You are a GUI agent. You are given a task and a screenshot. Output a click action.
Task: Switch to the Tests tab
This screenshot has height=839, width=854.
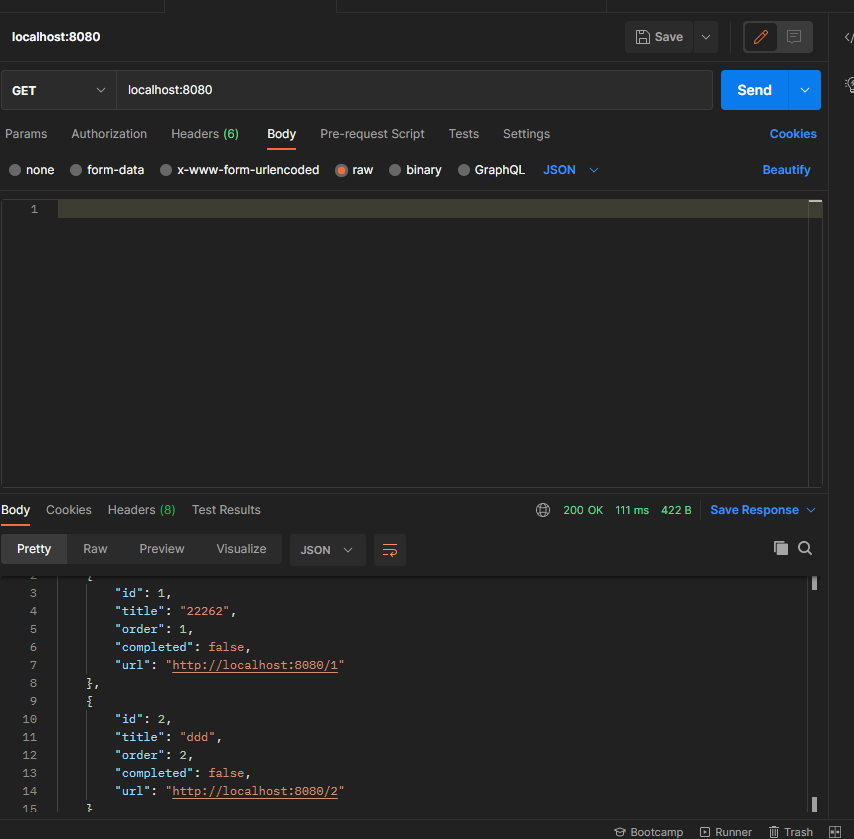click(x=463, y=134)
